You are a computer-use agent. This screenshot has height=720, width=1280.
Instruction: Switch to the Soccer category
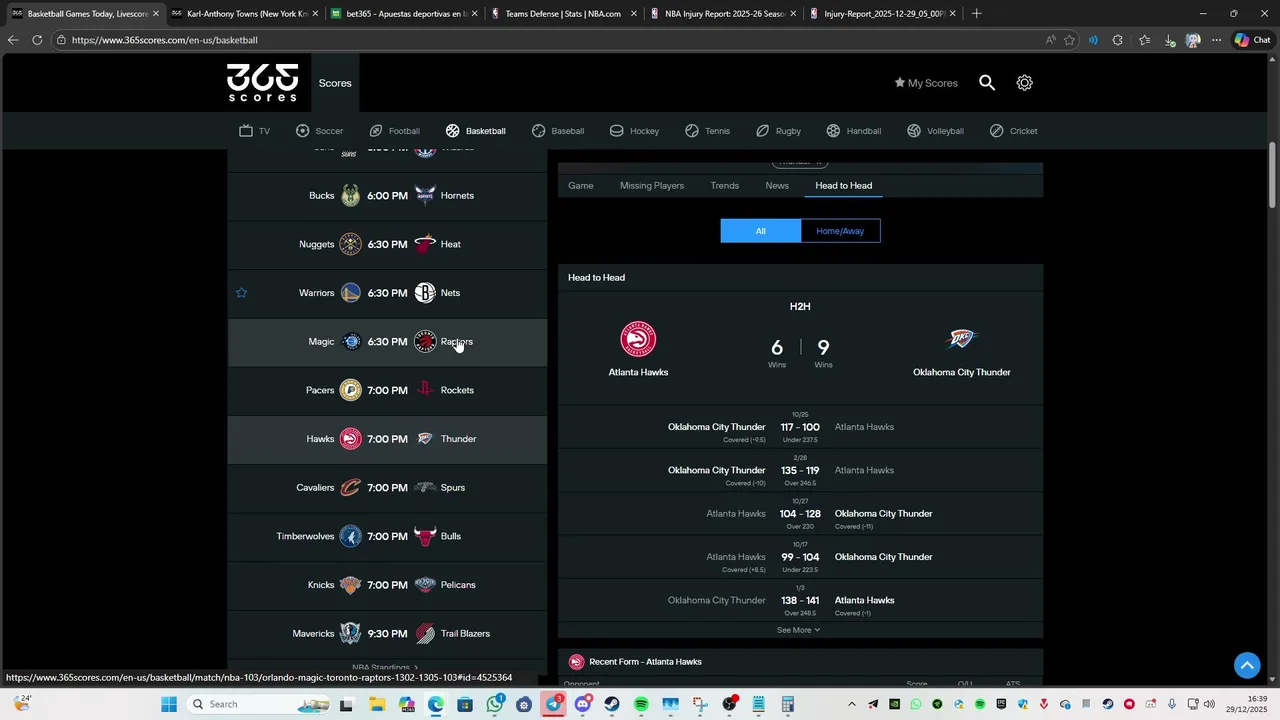[x=319, y=131]
